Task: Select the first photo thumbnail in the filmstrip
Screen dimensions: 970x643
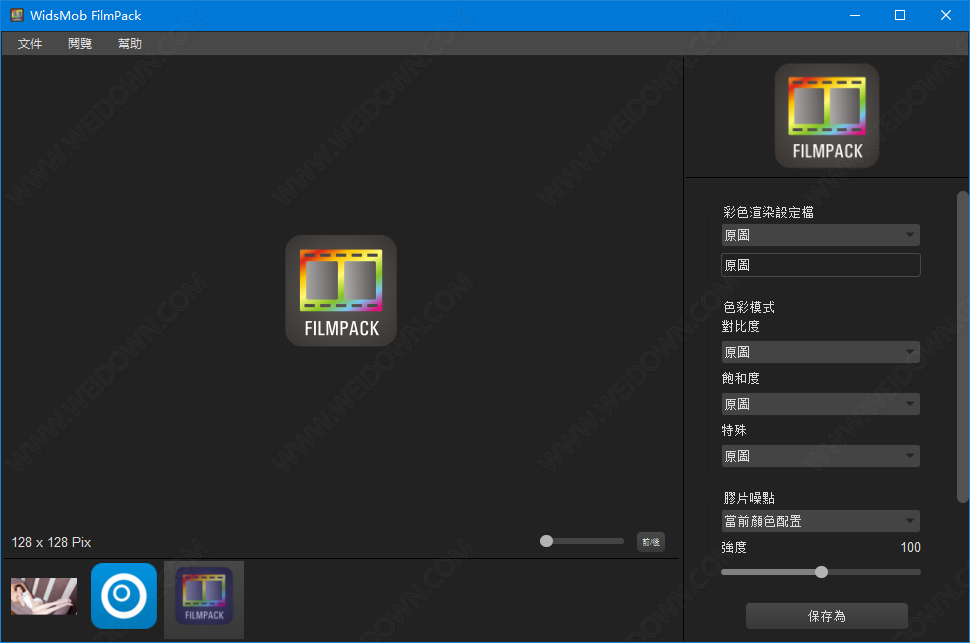Action: click(44, 596)
